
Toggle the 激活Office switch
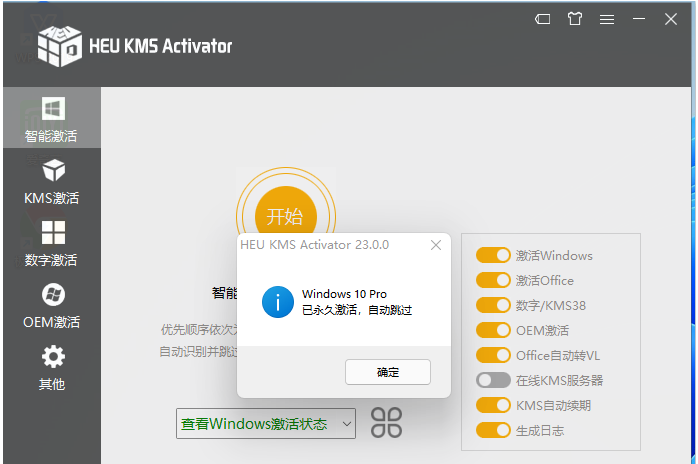[493, 281]
